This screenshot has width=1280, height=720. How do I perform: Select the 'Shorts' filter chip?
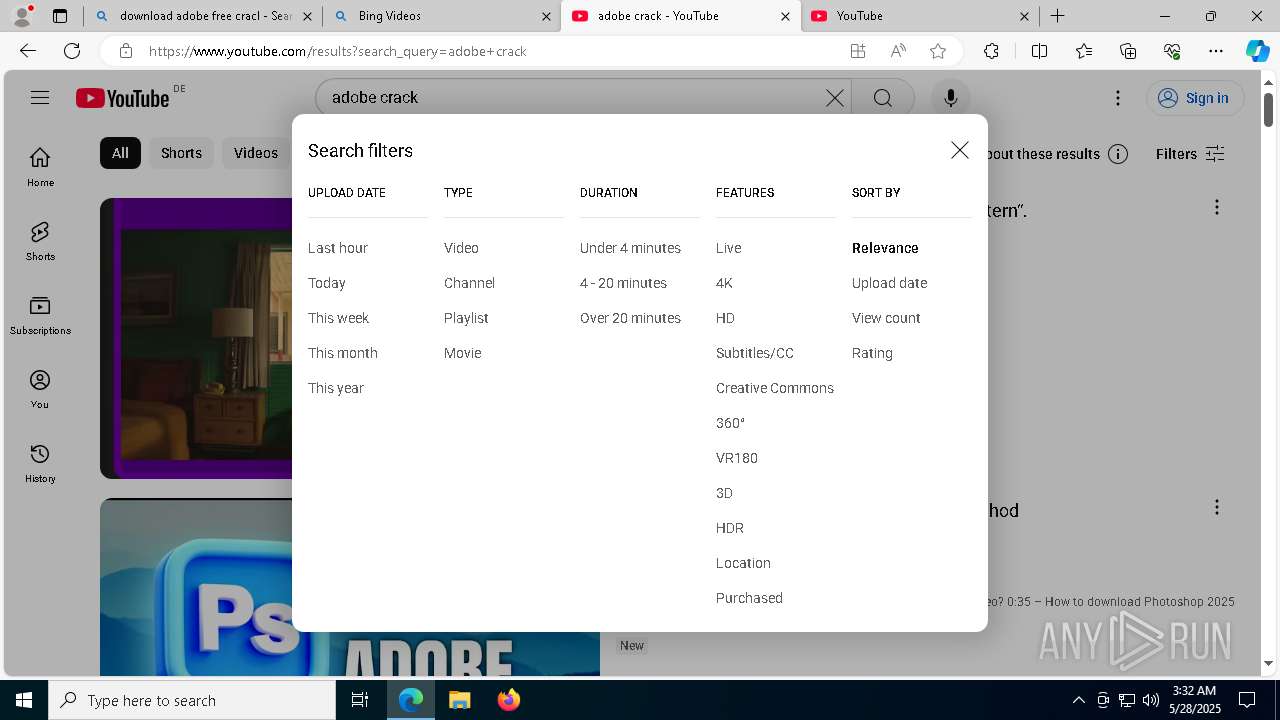click(x=181, y=153)
